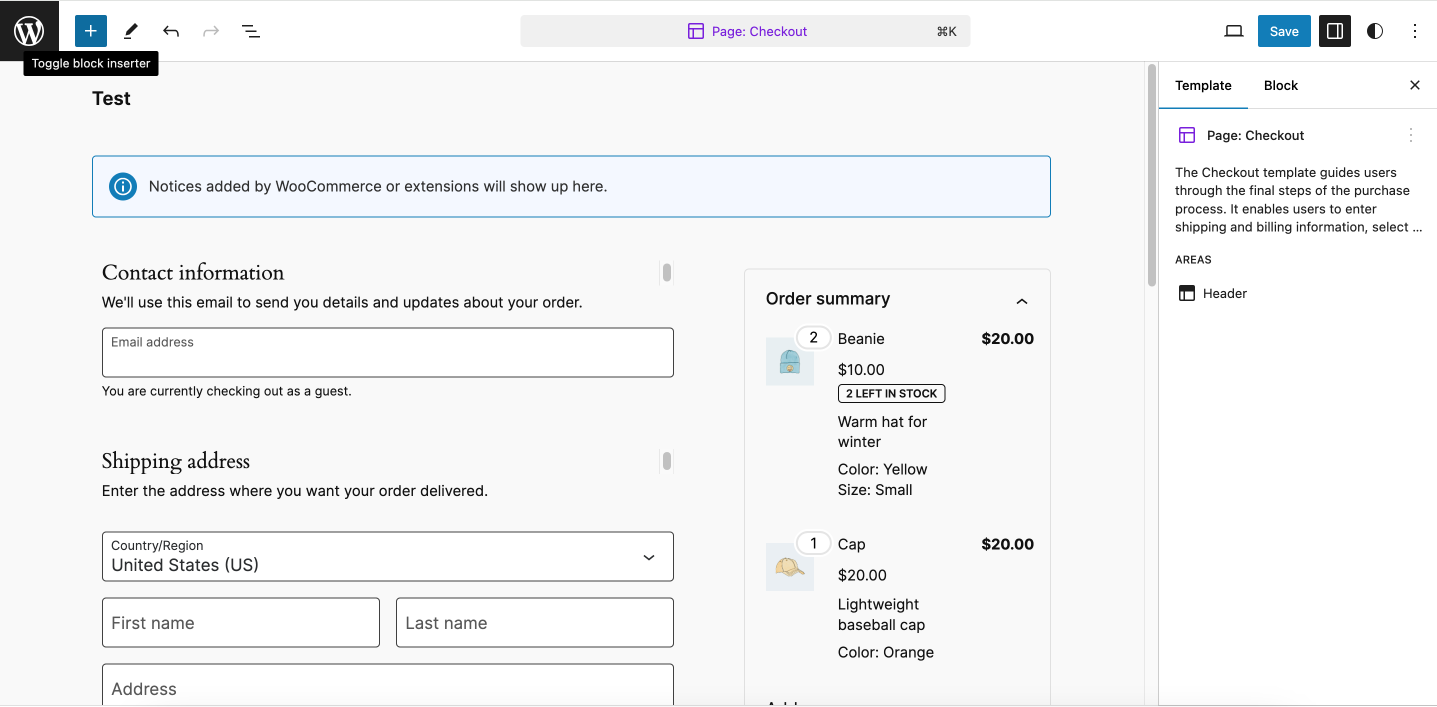1437x707 pixels.
Task: Close the Template settings panel
Action: (1414, 85)
